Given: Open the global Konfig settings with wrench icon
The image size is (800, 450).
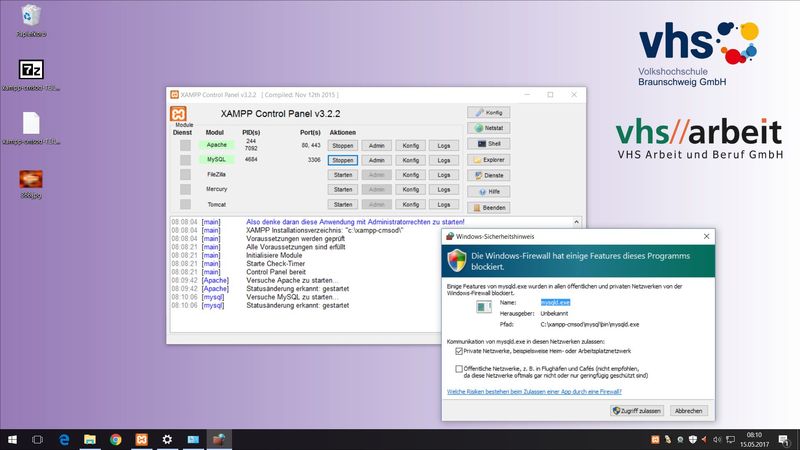Looking at the screenshot, I should click(x=489, y=112).
